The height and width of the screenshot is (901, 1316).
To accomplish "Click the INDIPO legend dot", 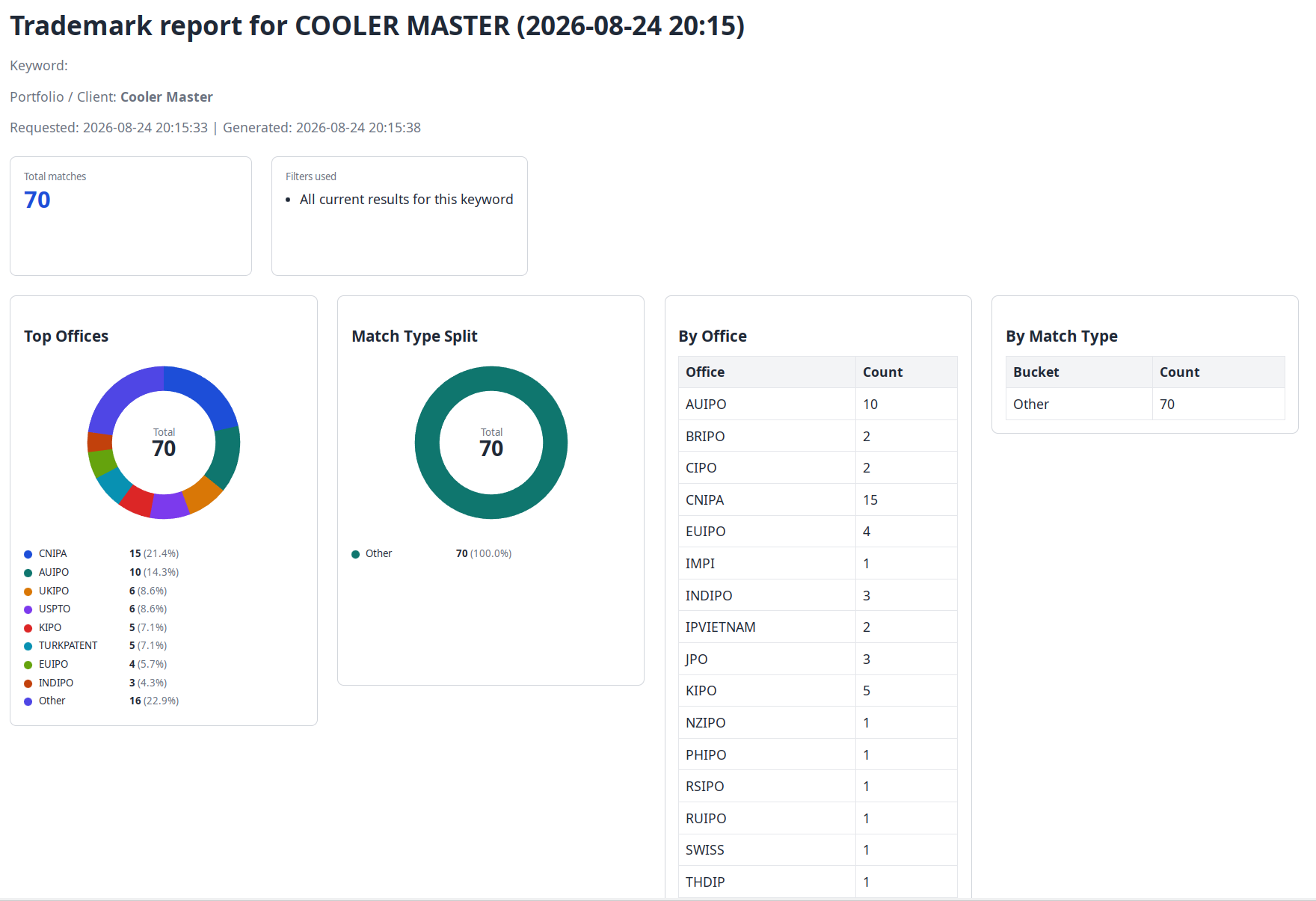I will (x=28, y=683).
